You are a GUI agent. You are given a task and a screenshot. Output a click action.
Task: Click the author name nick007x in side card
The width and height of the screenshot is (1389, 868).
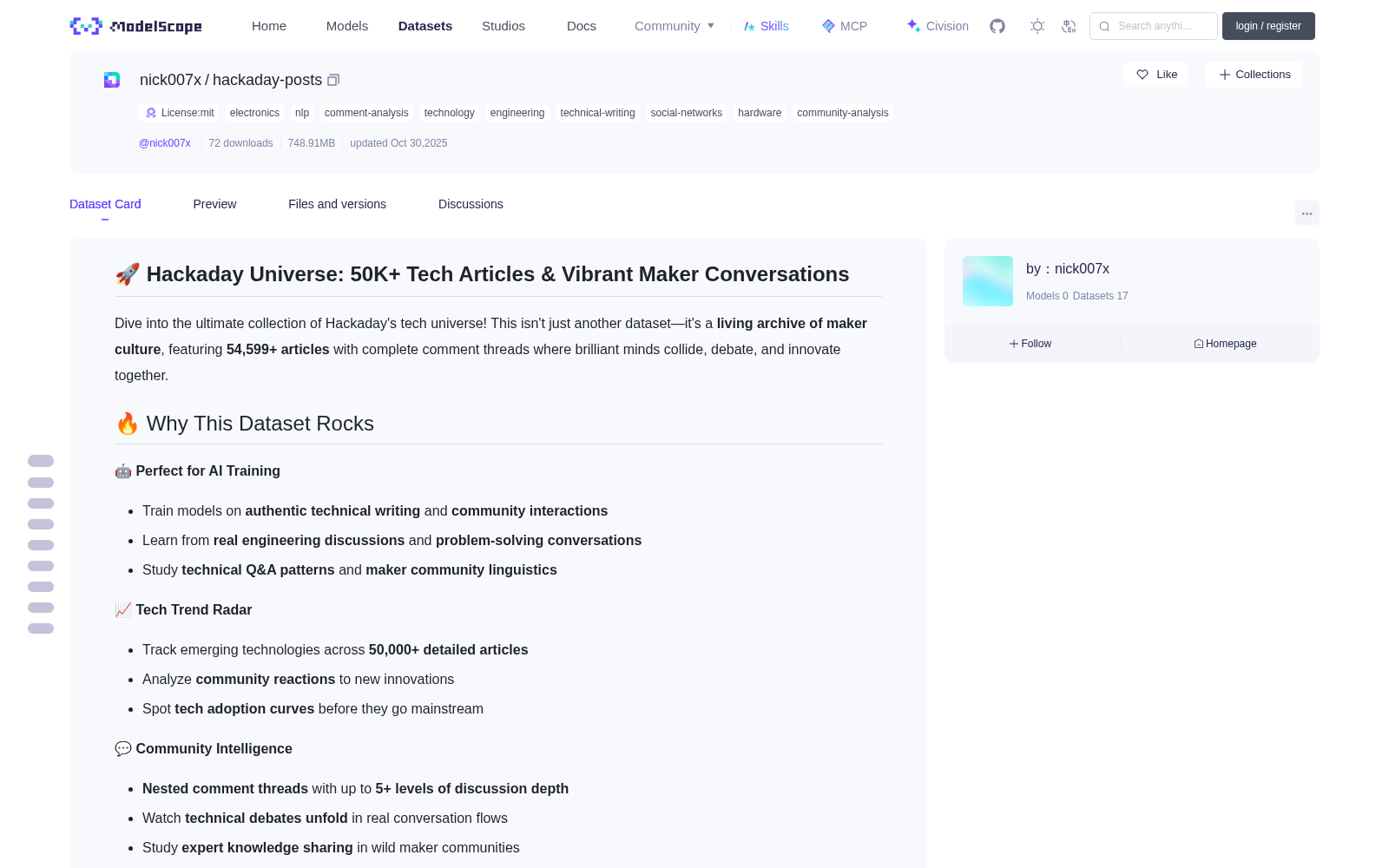[1082, 269]
